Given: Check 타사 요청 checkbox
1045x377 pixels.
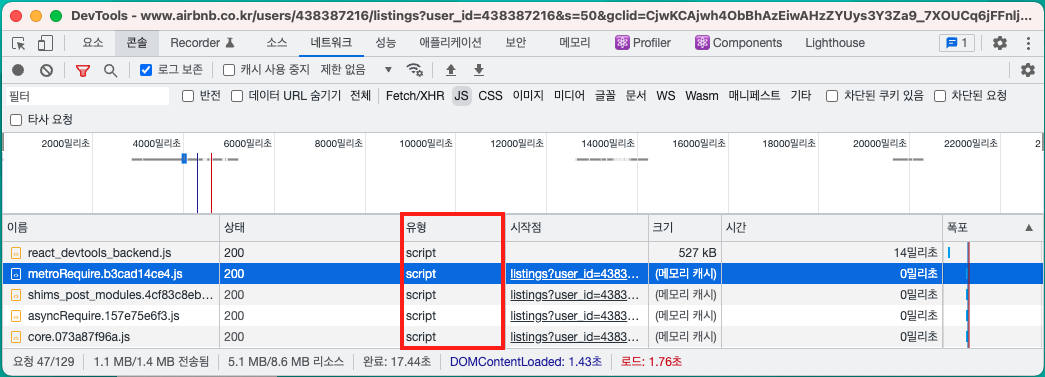Looking at the screenshot, I should [x=17, y=120].
